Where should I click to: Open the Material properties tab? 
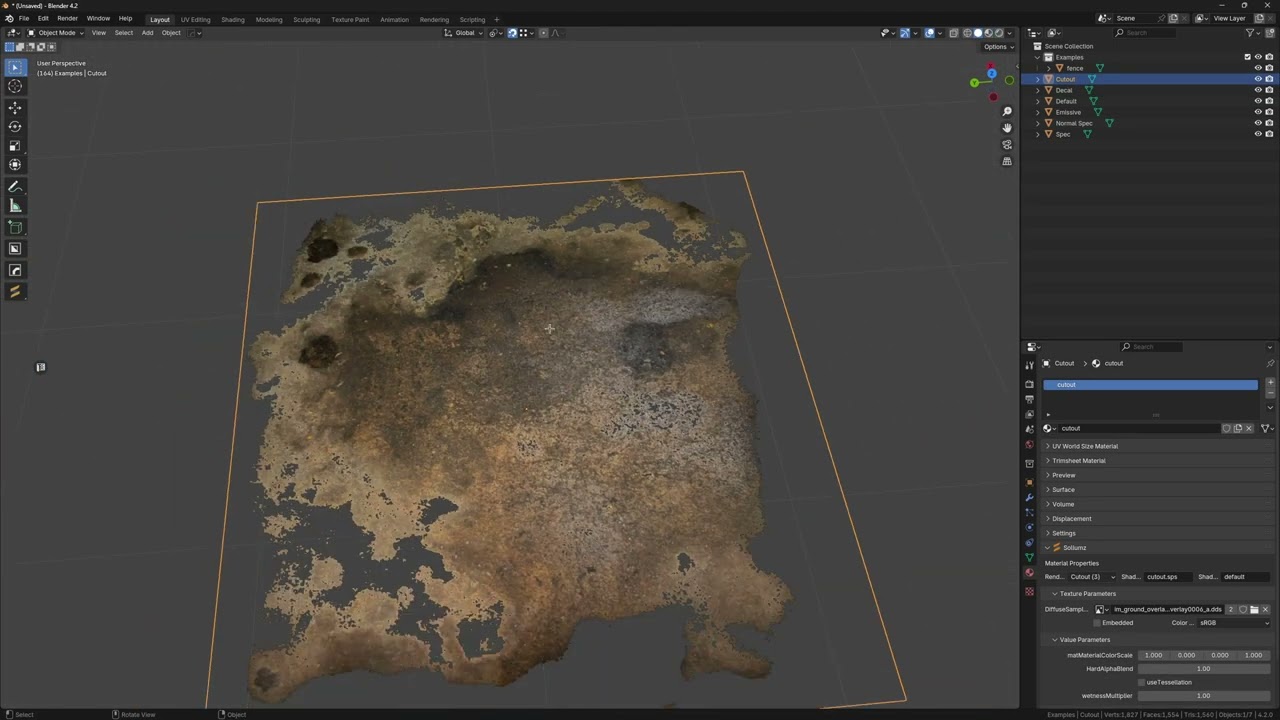[1029, 573]
